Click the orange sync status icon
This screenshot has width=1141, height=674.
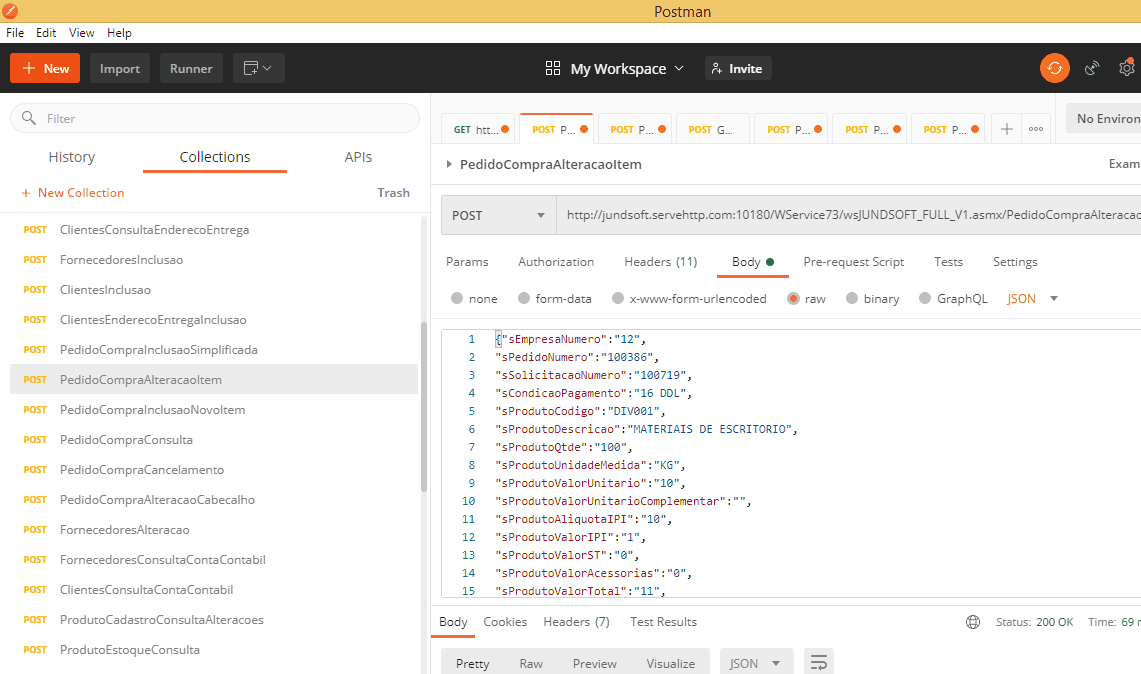1054,68
